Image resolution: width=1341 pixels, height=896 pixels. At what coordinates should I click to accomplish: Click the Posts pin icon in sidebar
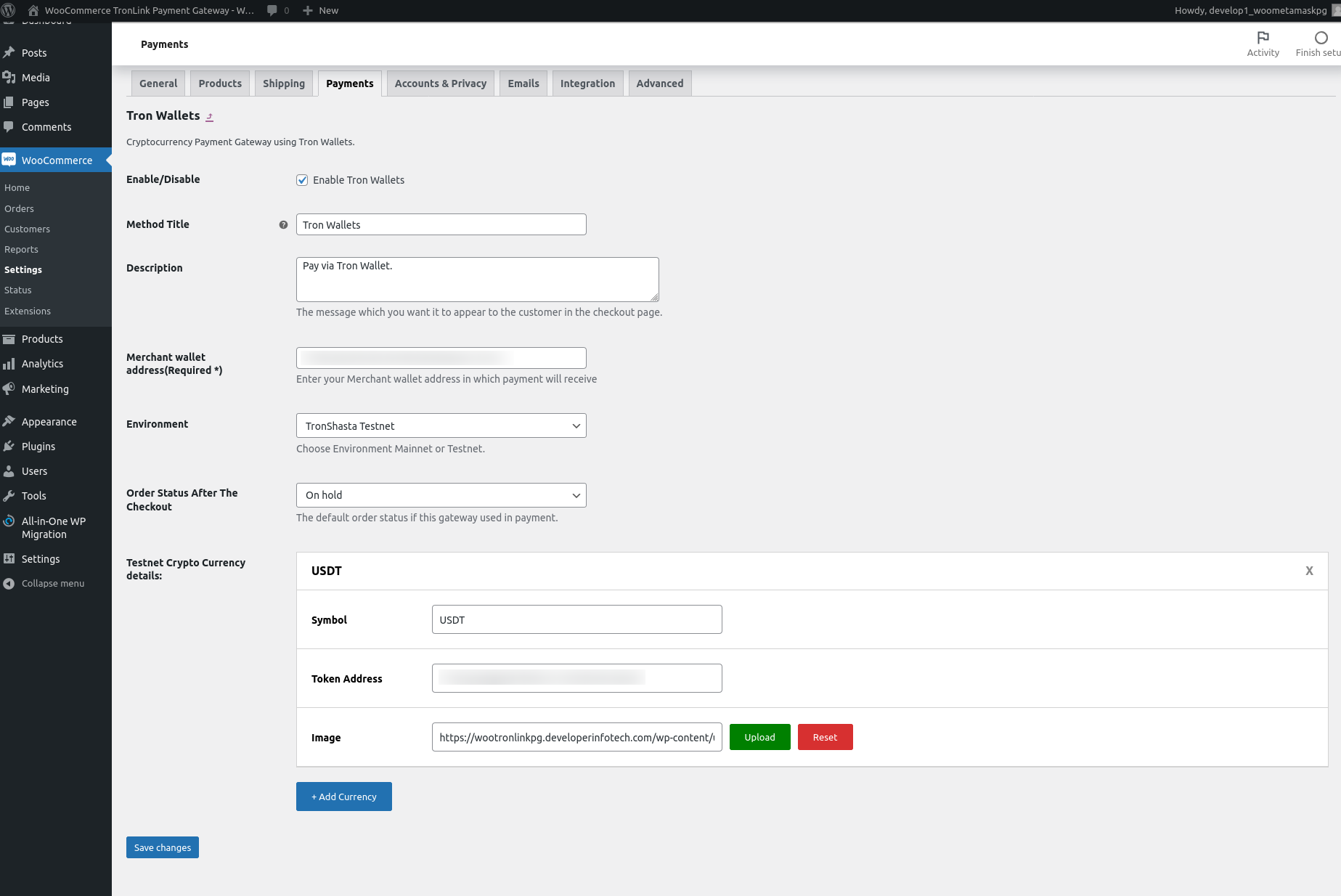(9, 52)
